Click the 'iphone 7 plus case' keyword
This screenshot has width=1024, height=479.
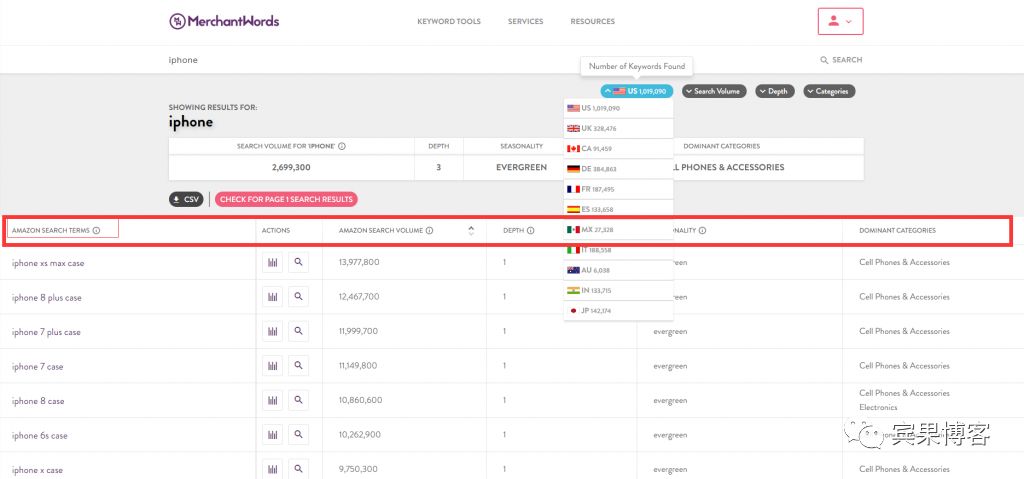pos(46,333)
